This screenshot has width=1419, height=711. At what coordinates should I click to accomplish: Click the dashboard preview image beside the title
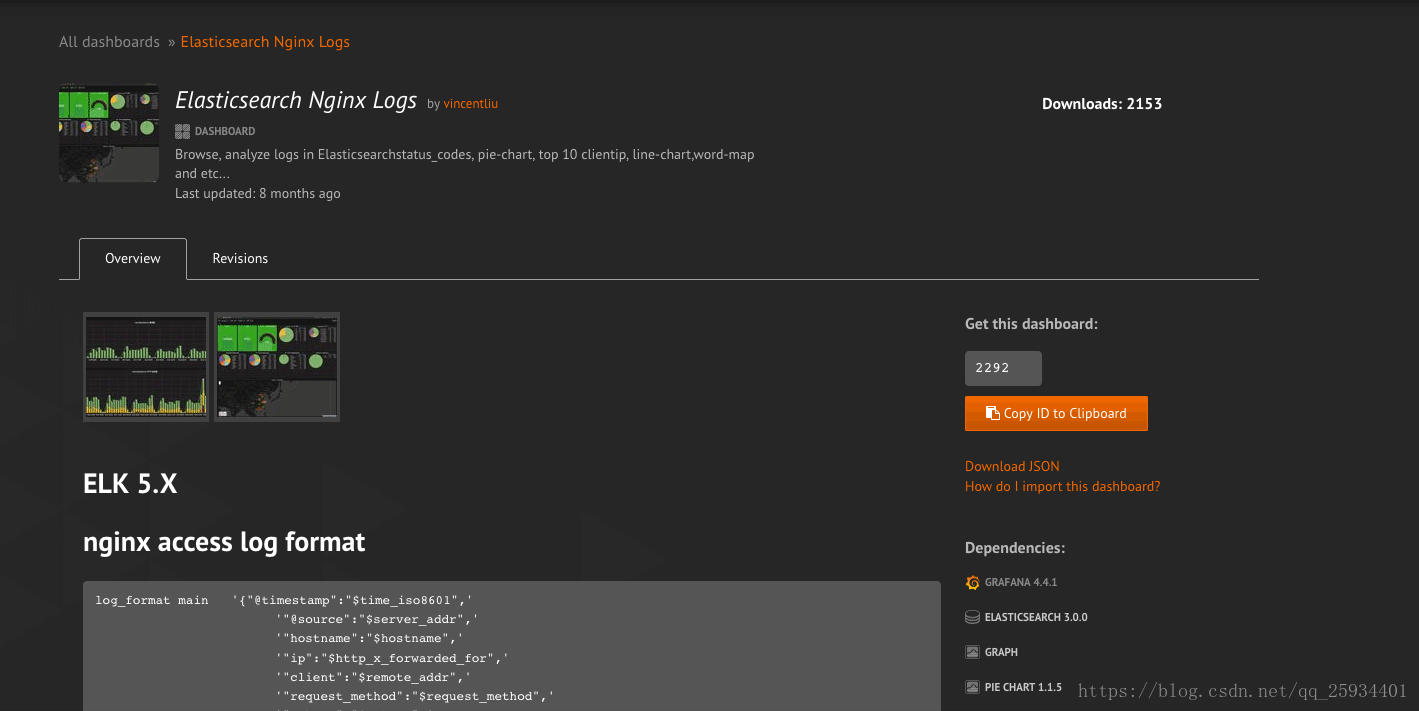[x=109, y=133]
